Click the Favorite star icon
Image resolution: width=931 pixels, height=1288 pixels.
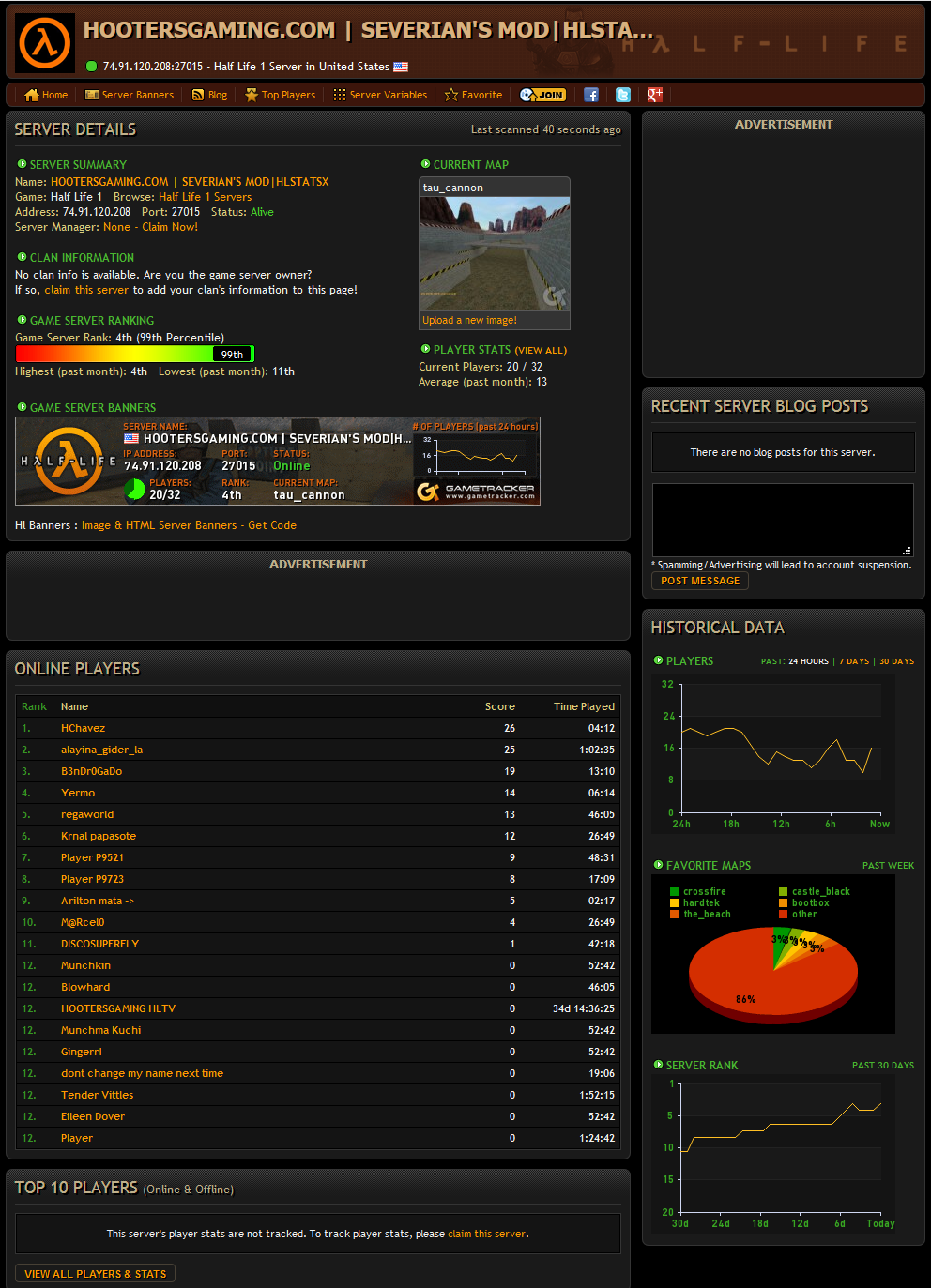click(451, 95)
